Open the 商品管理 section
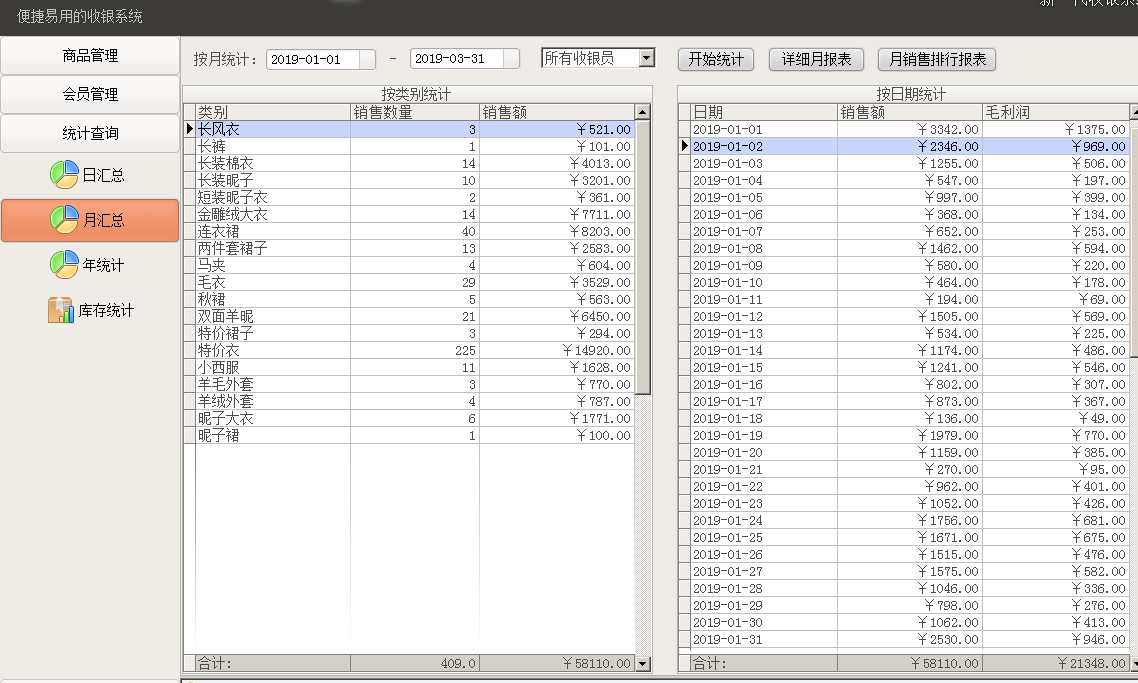Image resolution: width=1138 pixels, height=683 pixels. [90, 56]
